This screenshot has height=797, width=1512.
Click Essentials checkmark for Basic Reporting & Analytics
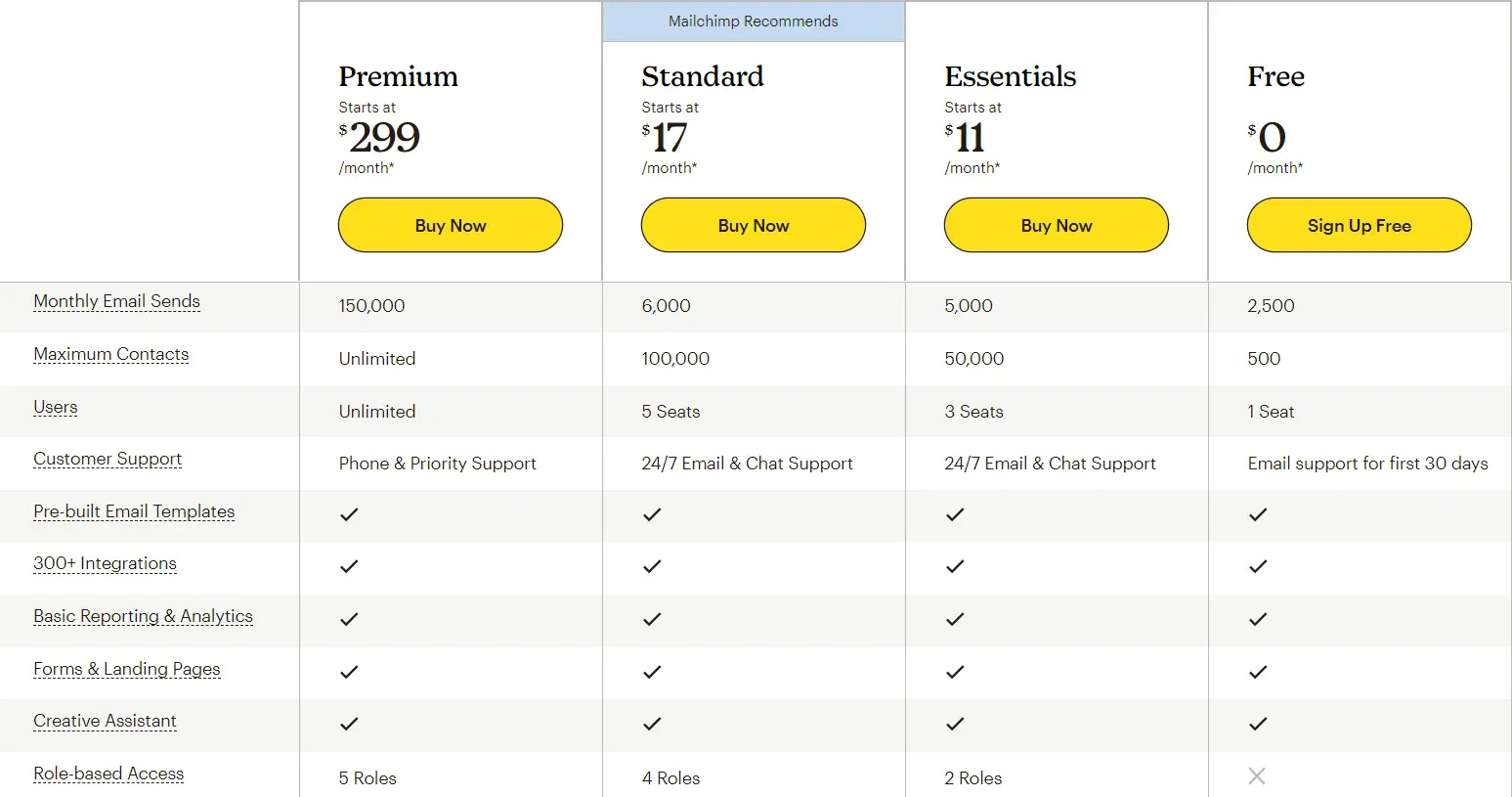click(x=955, y=619)
